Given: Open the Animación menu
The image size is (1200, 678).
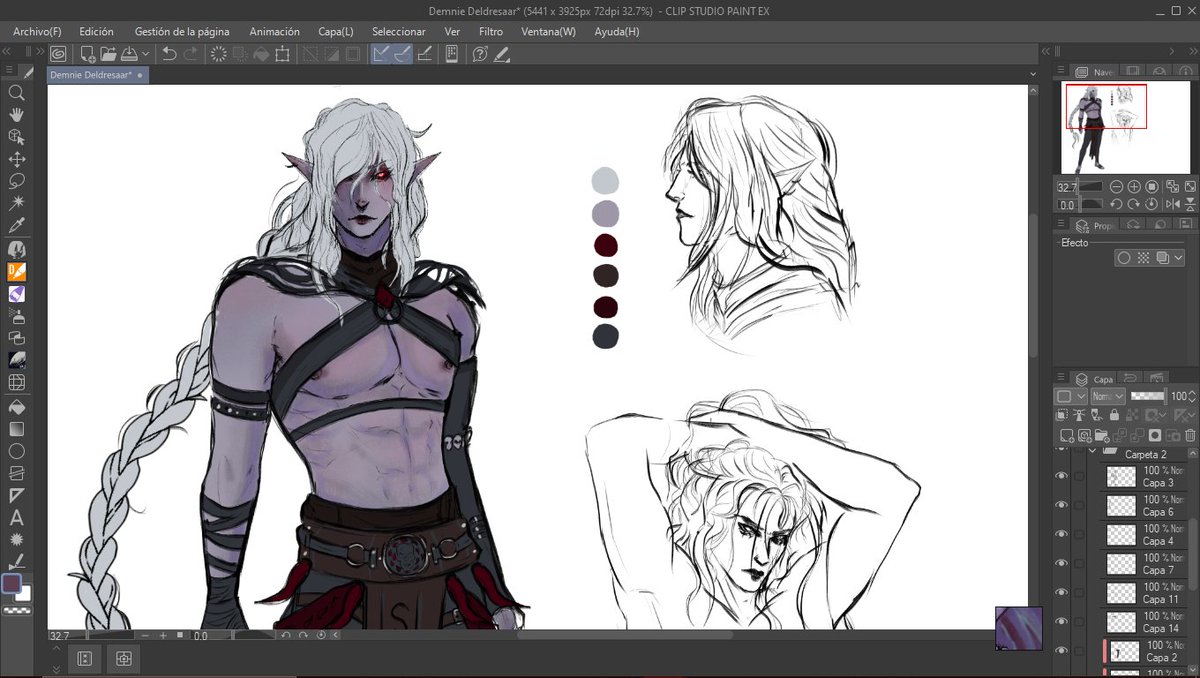Looking at the screenshot, I should click(274, 32).
